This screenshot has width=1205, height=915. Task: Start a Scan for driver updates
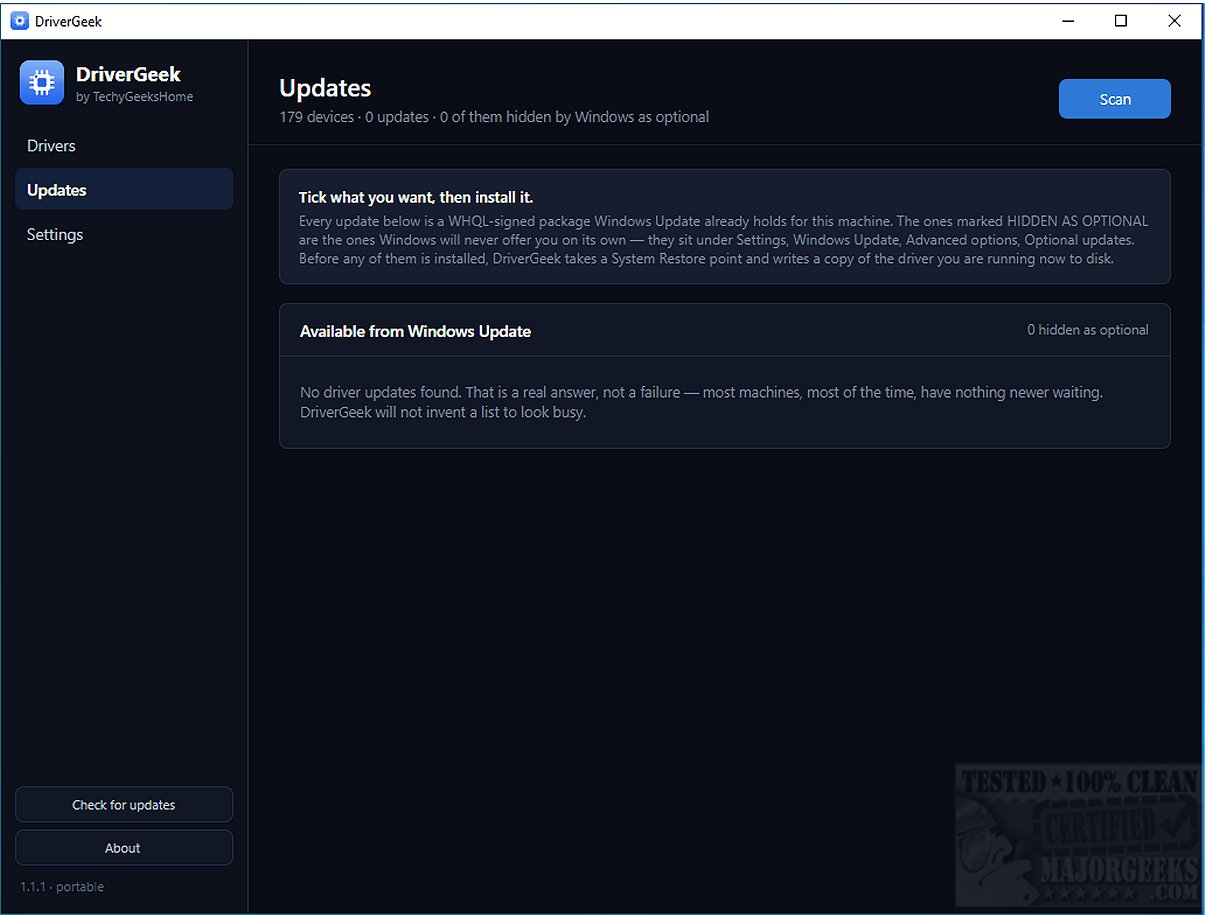tap(1114, 99)
